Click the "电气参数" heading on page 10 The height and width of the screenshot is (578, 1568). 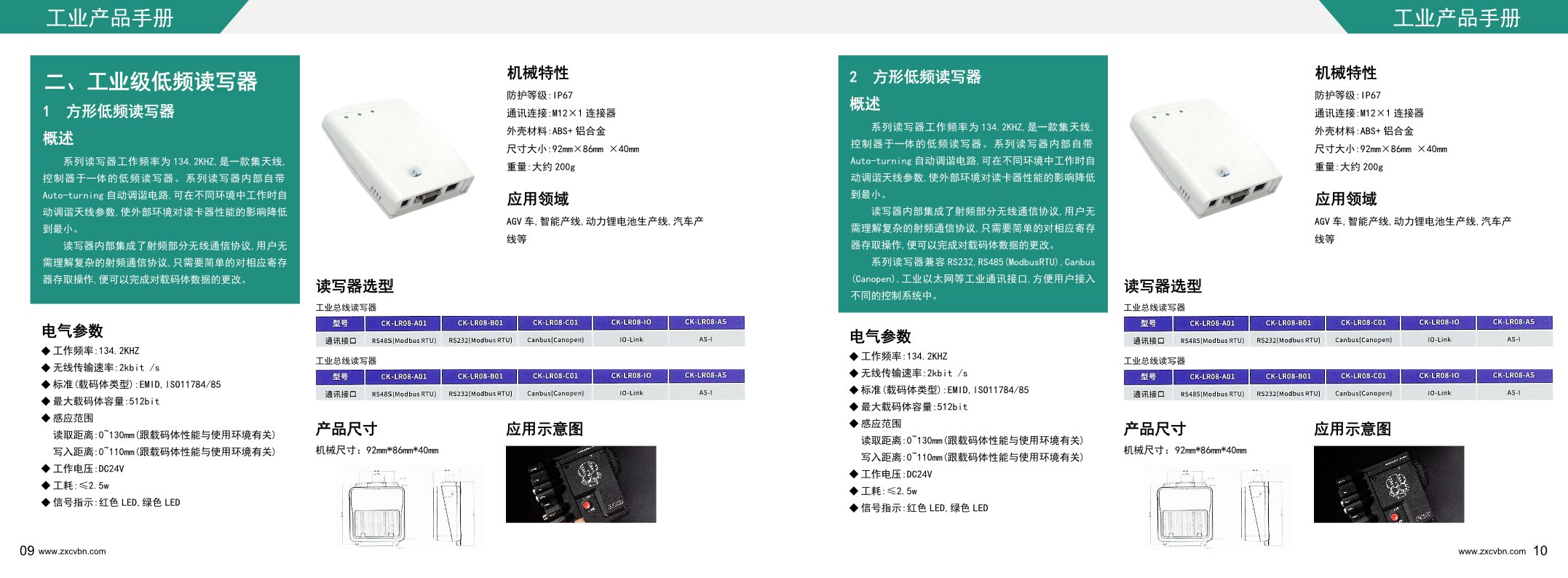(880, 336)
